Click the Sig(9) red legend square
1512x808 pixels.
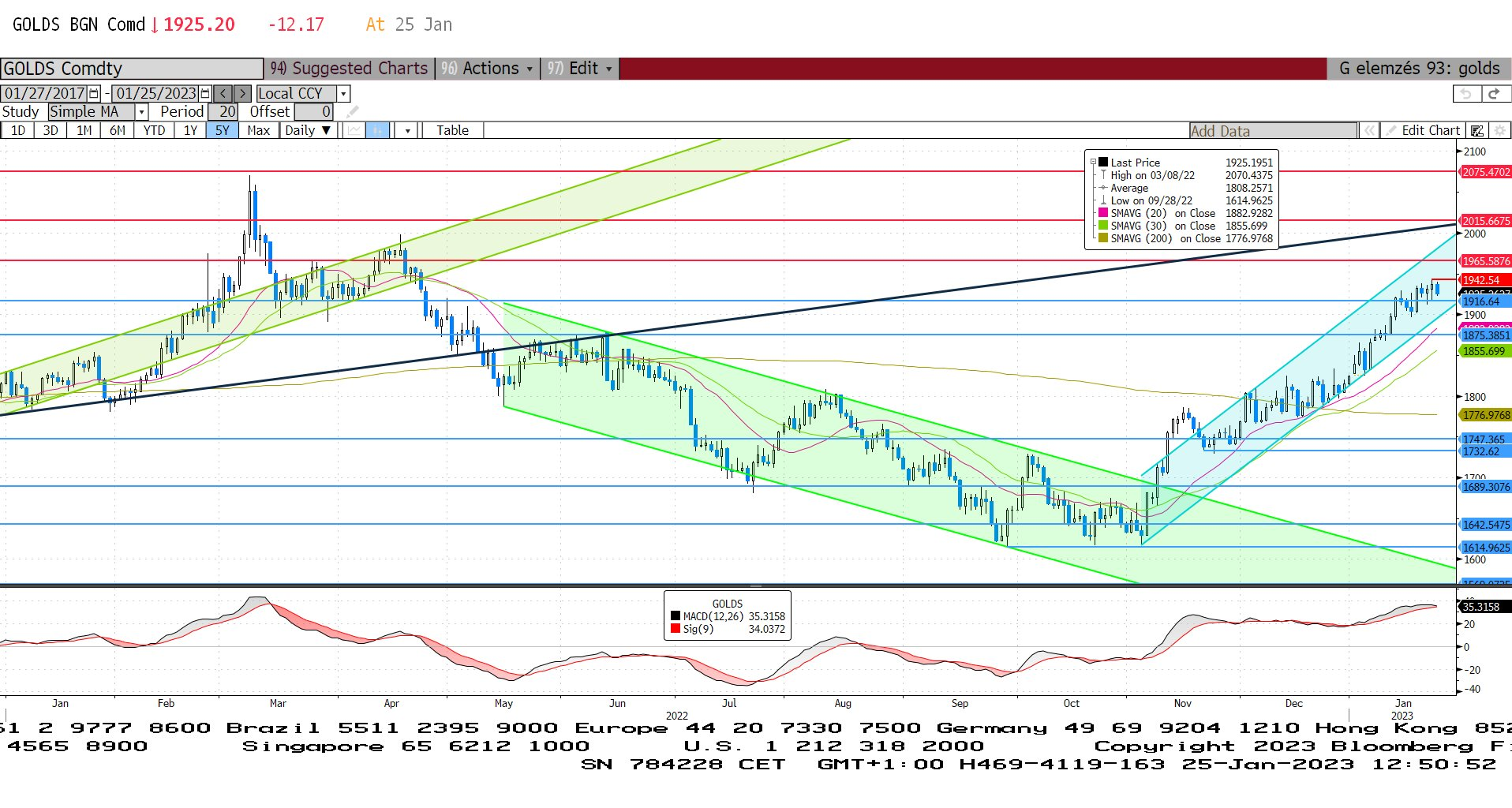click(x=676, y=629)
